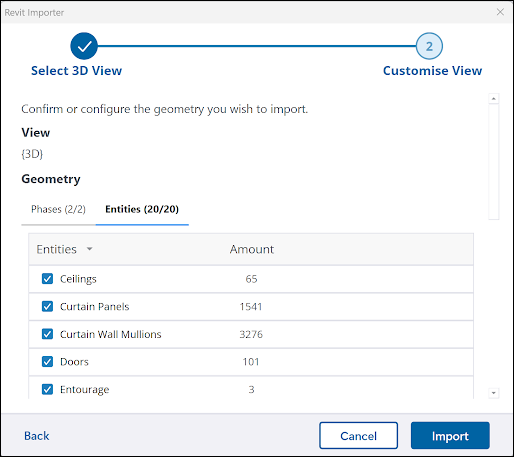This screenshot has height=457, width=514.
Task: Toggle the Curtain Wall Mullions checkbox
Action: (47, 334)
